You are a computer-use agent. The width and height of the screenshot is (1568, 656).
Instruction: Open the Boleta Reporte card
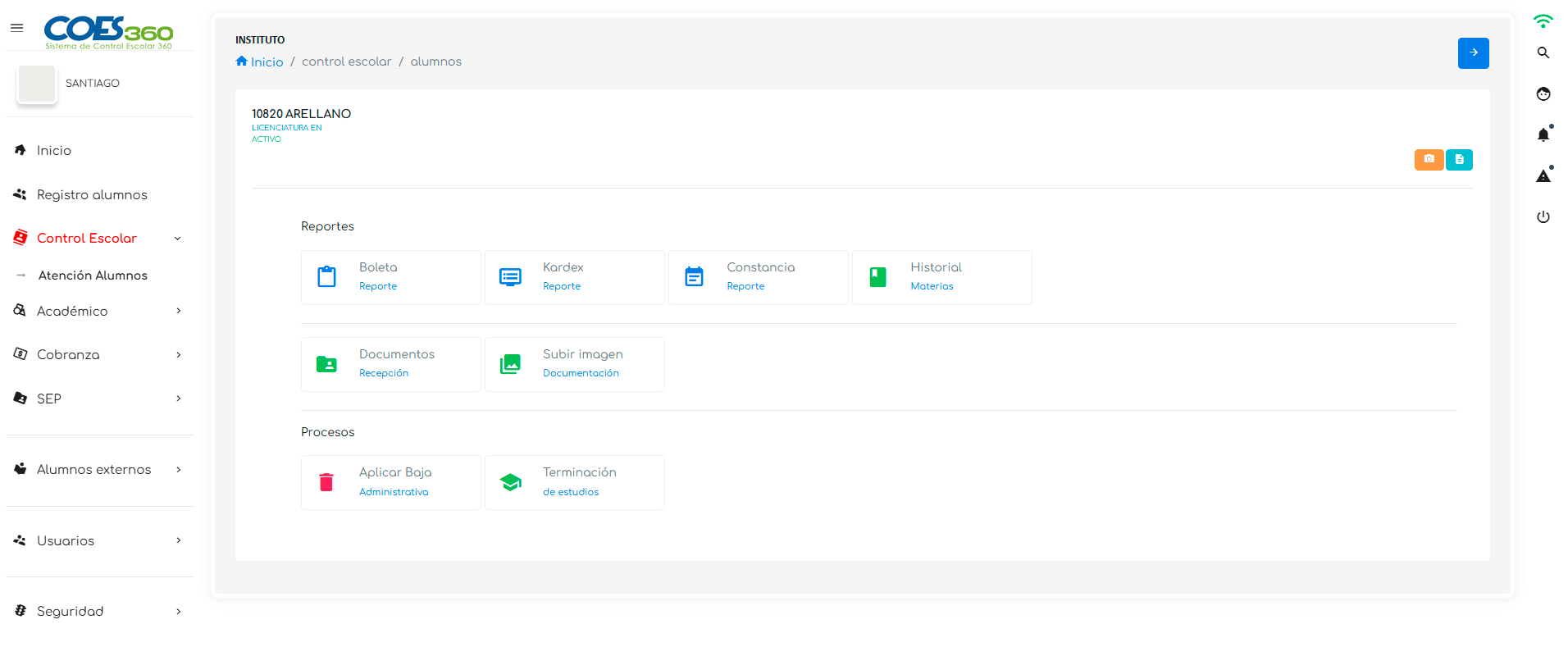click(x=390, y=277)
